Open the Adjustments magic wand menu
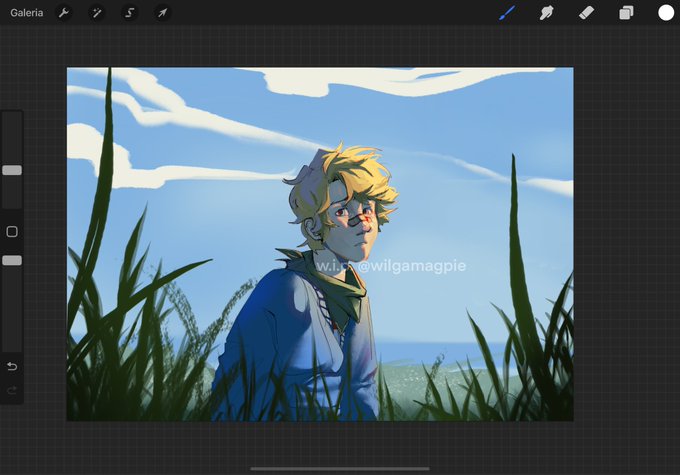 coord(96,13)
